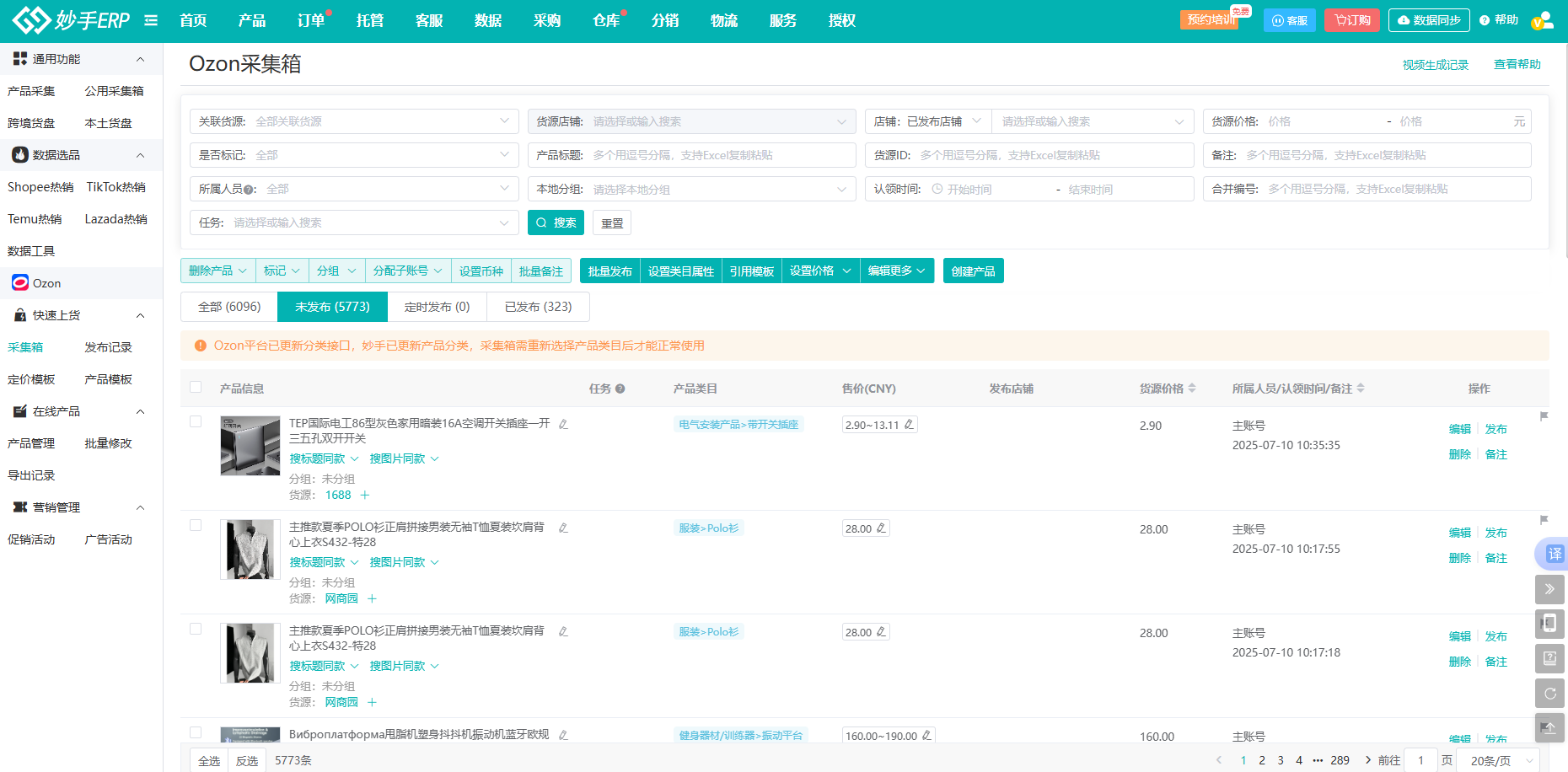Check the box for the second POLO shirt product
1568x772 pixels.
pos(196,629)
